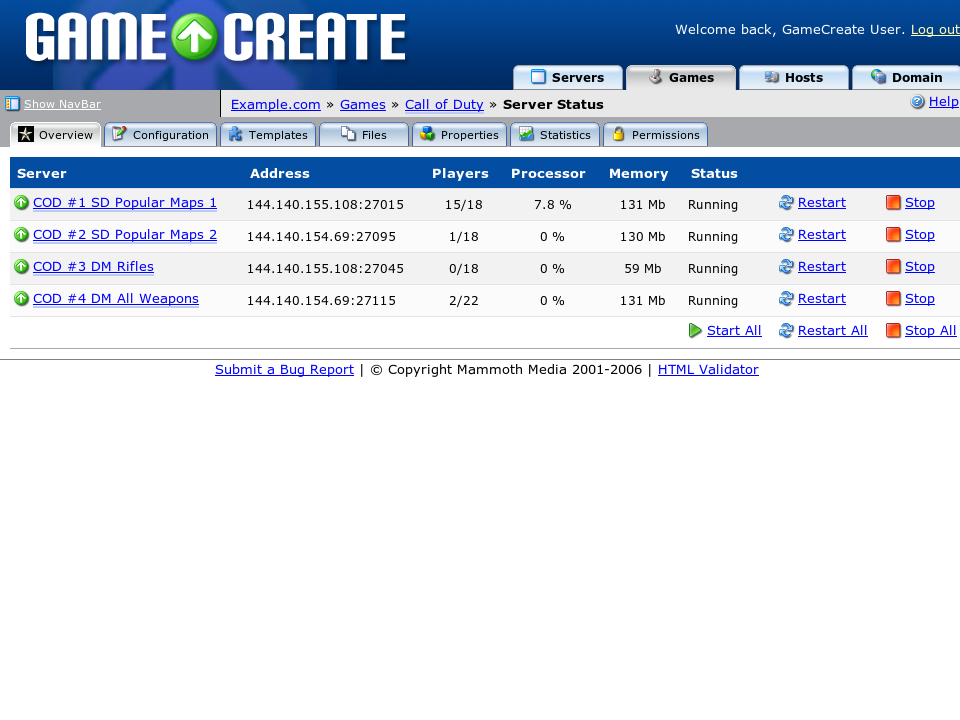Click the restart icon in the COD #1 row

[786, 202]
